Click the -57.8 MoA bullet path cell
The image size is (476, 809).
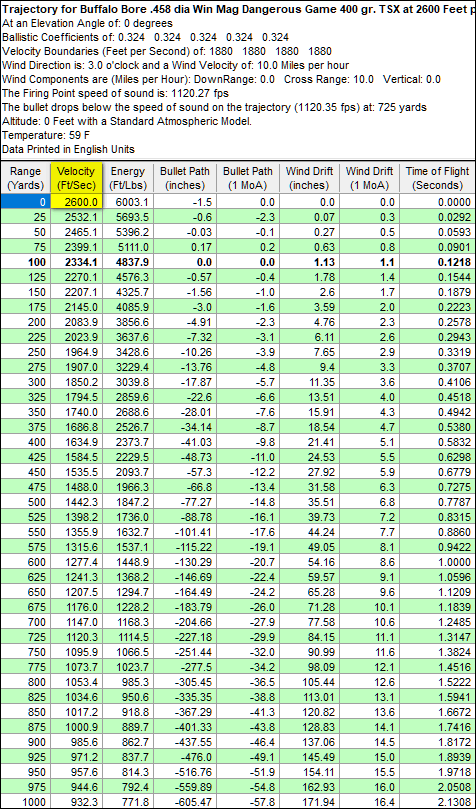(248, 802)
